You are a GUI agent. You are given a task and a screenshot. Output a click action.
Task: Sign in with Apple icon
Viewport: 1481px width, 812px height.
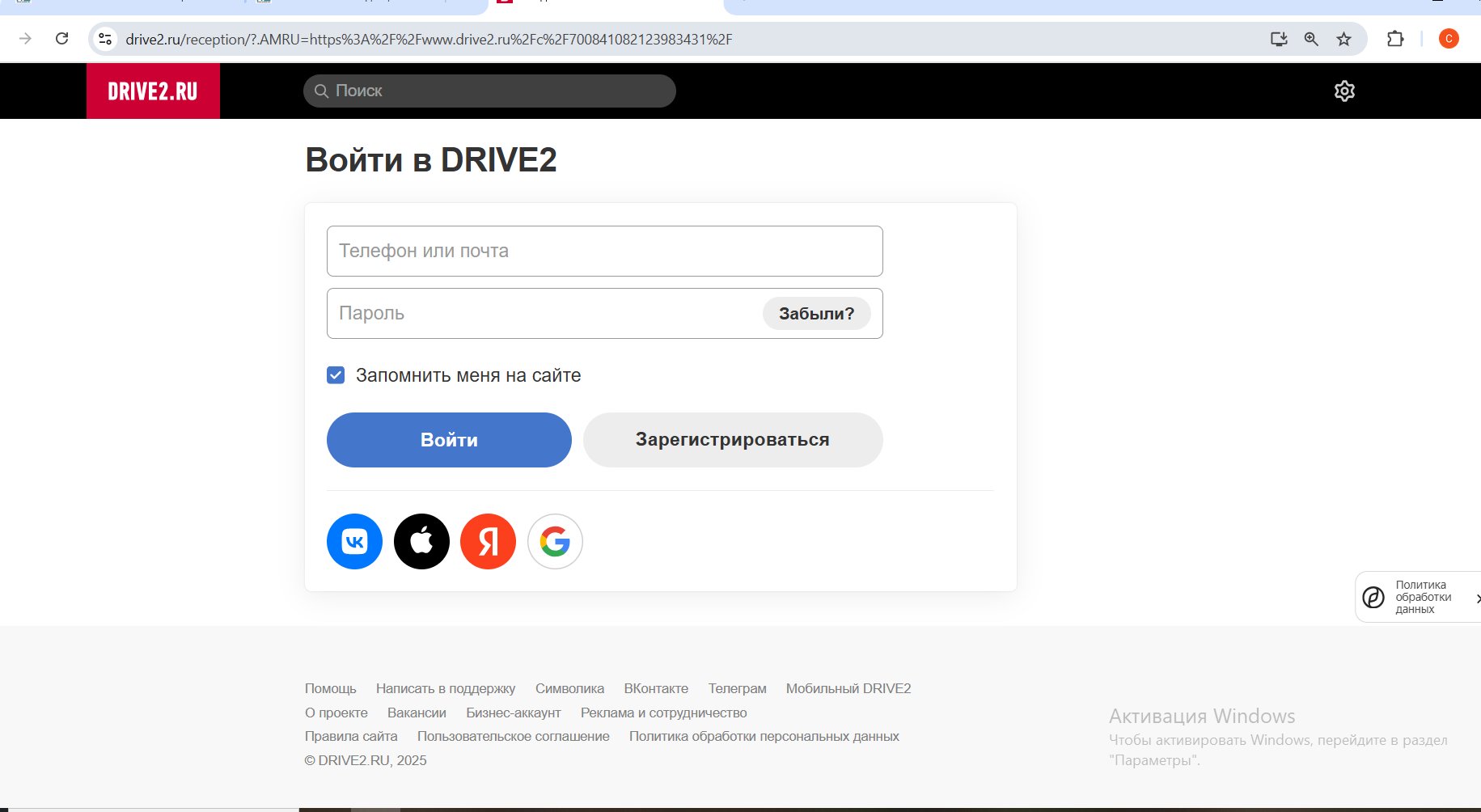[421, 541]
